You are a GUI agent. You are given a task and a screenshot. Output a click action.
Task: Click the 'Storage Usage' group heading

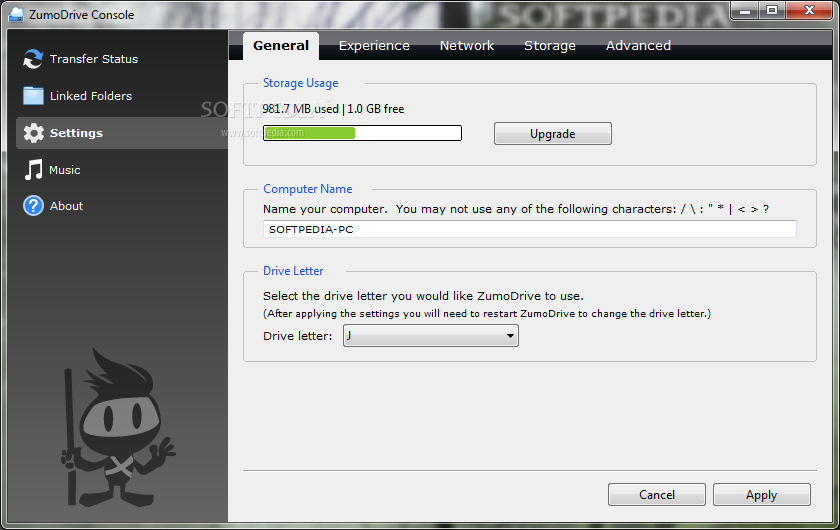301,83
